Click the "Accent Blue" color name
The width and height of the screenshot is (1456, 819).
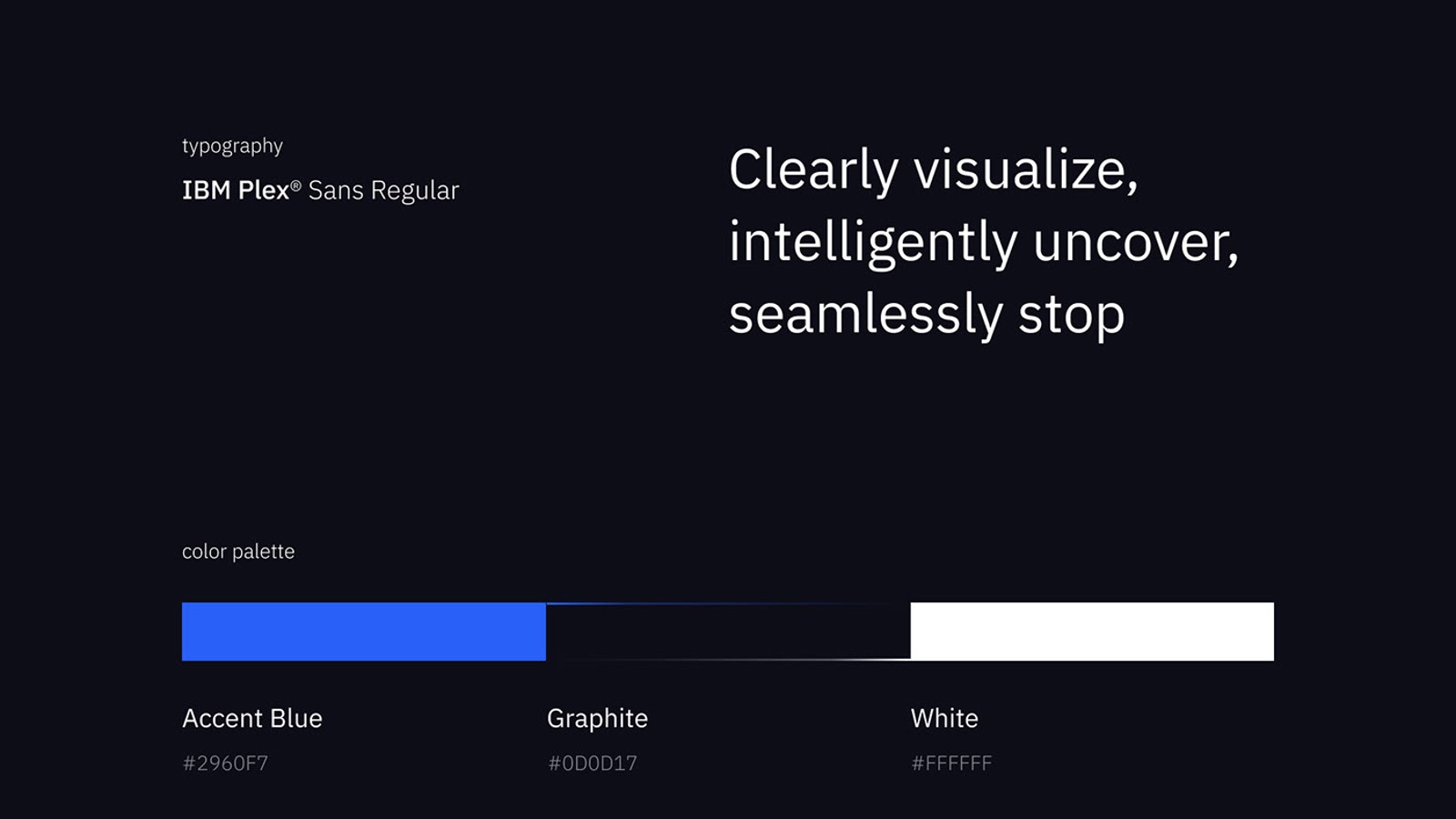click(252, 718)
